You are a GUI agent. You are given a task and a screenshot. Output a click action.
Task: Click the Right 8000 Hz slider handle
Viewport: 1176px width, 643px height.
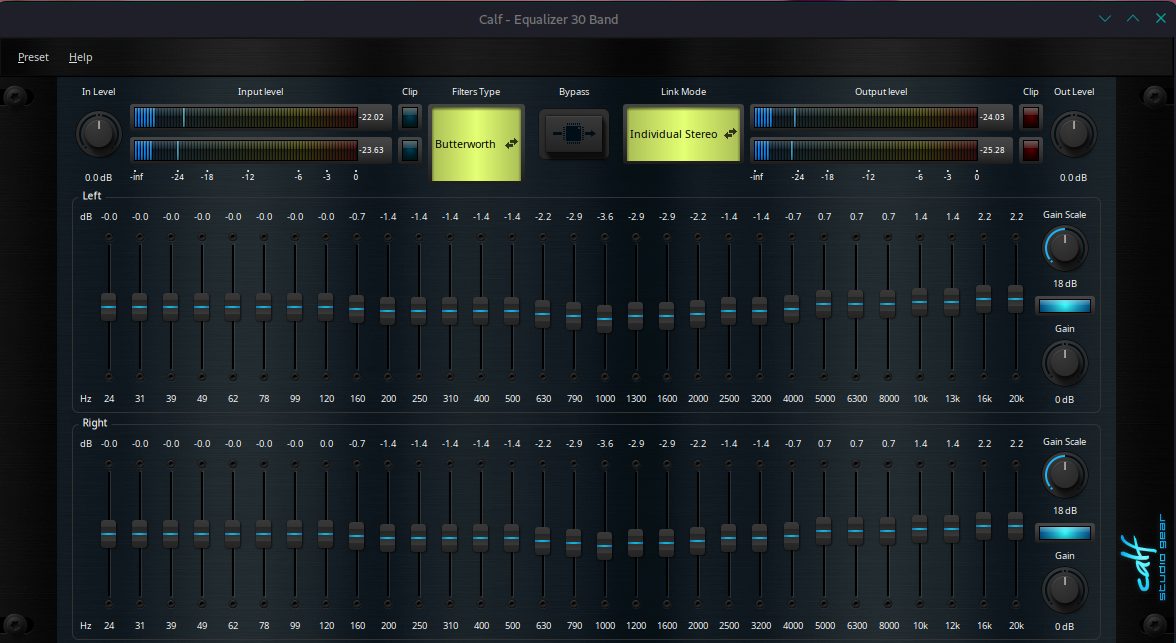tap(887, 531)
